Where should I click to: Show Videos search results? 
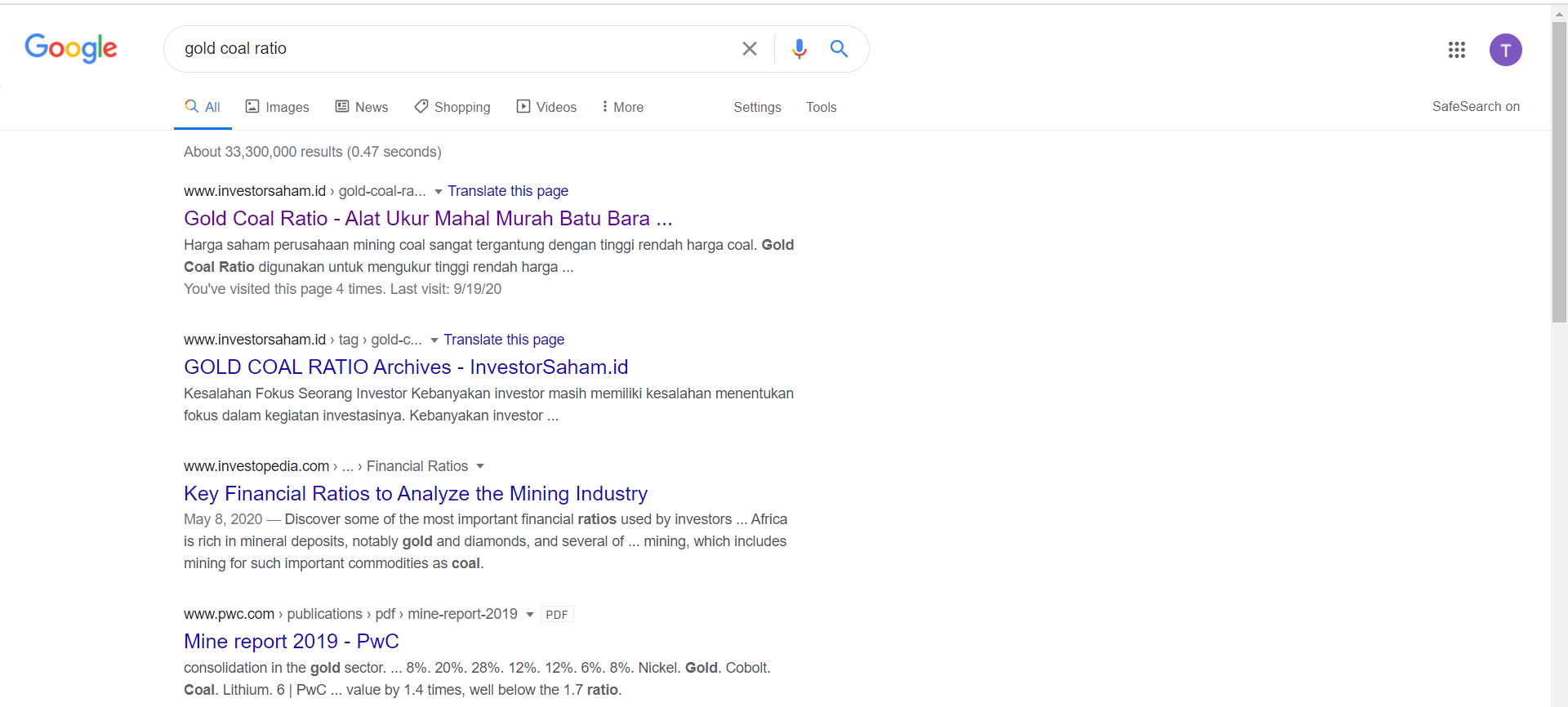coord(546,107)
